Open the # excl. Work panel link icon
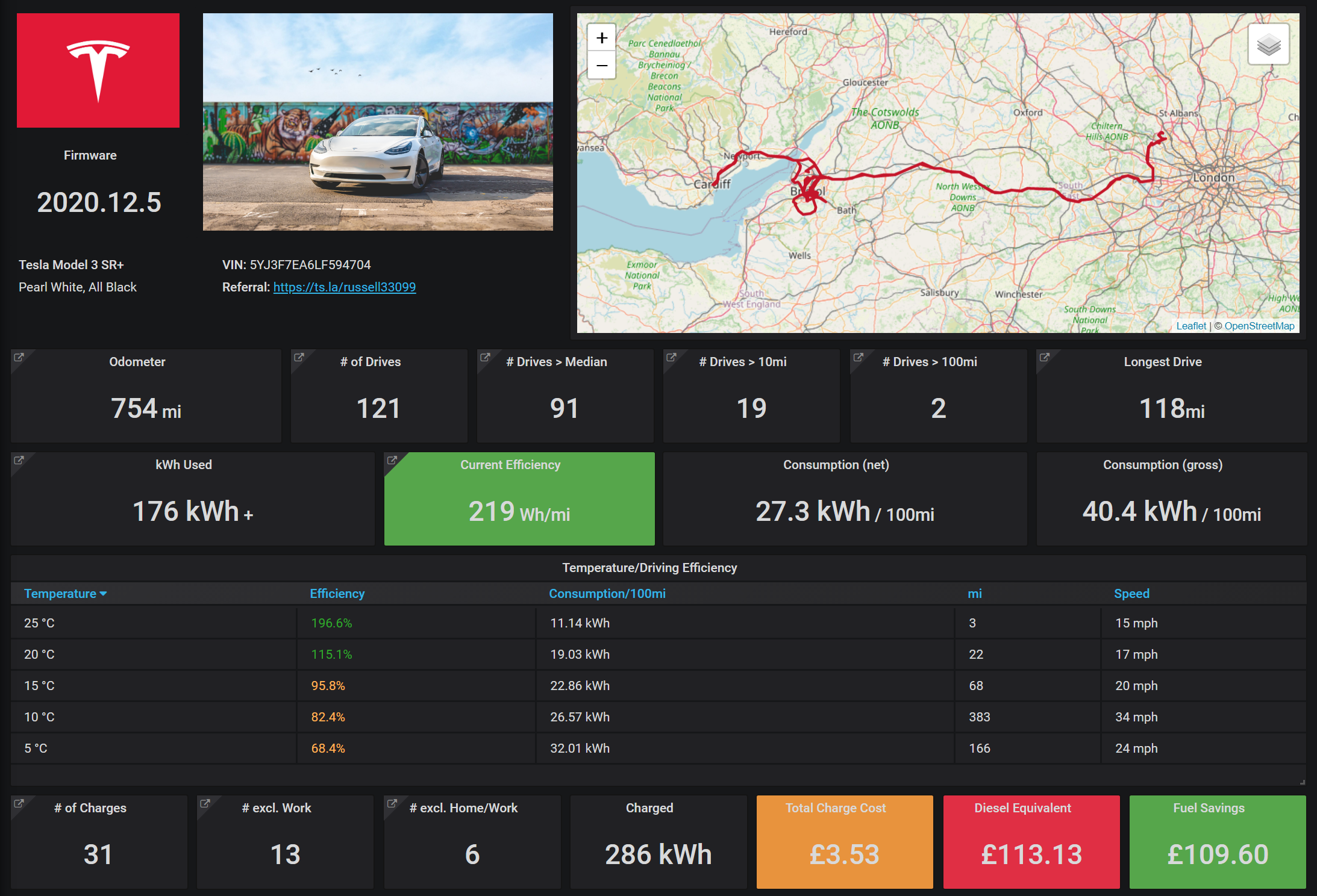Screen dimensions: 1317x896 point(205,803)
